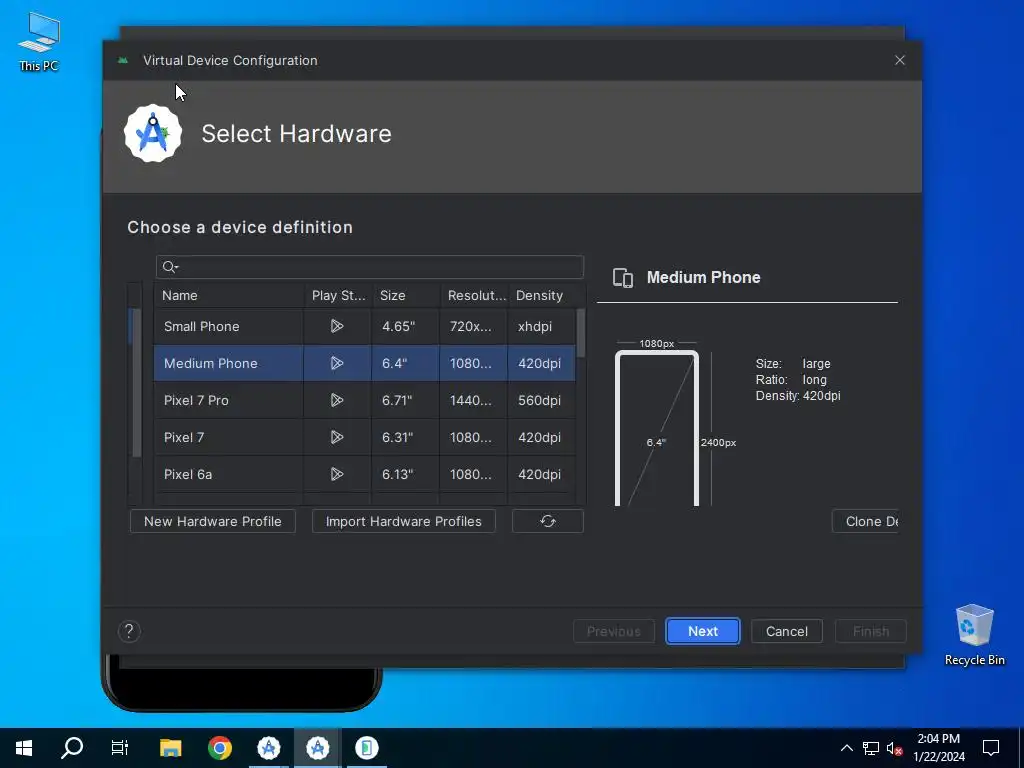Click the category list scrollbar on left
This screenshot has height=768, width=1024.
pos(136,382)
